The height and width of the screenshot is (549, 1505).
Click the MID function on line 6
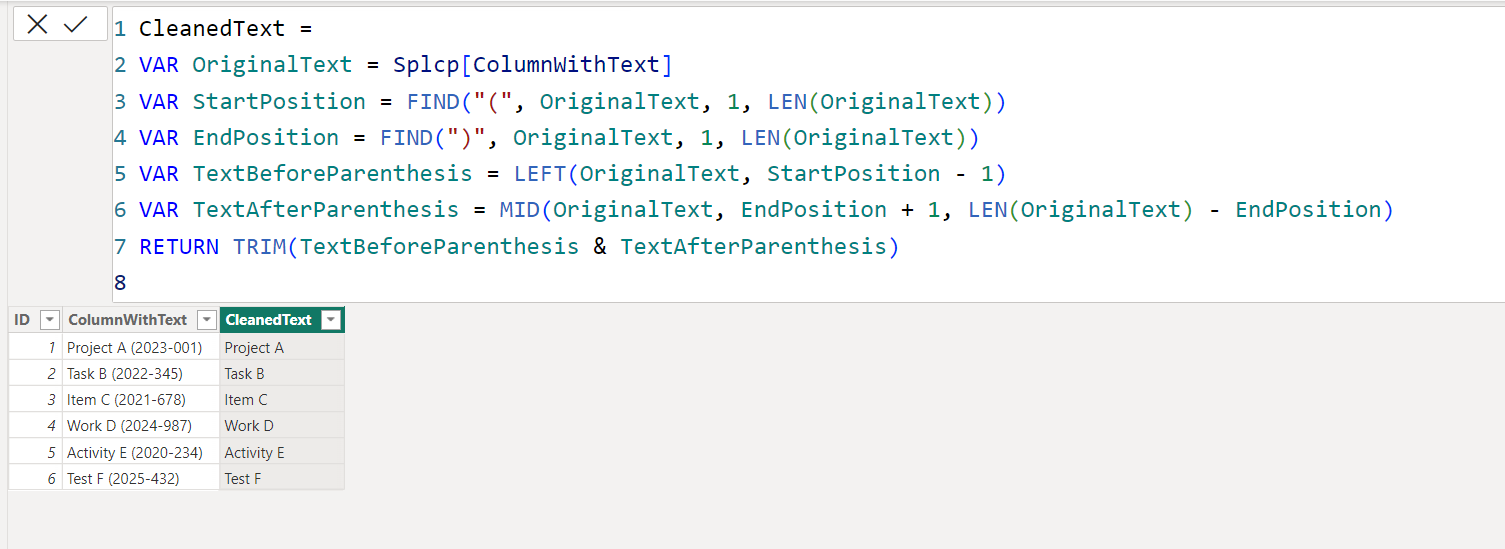pos(520,209)
